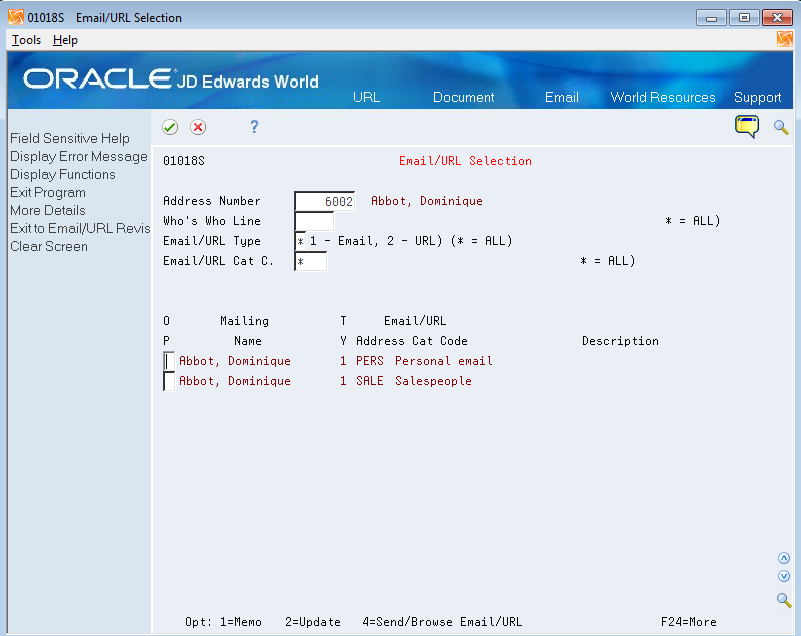
Task: Click the title bar application icon
Action: pos(16,17)
